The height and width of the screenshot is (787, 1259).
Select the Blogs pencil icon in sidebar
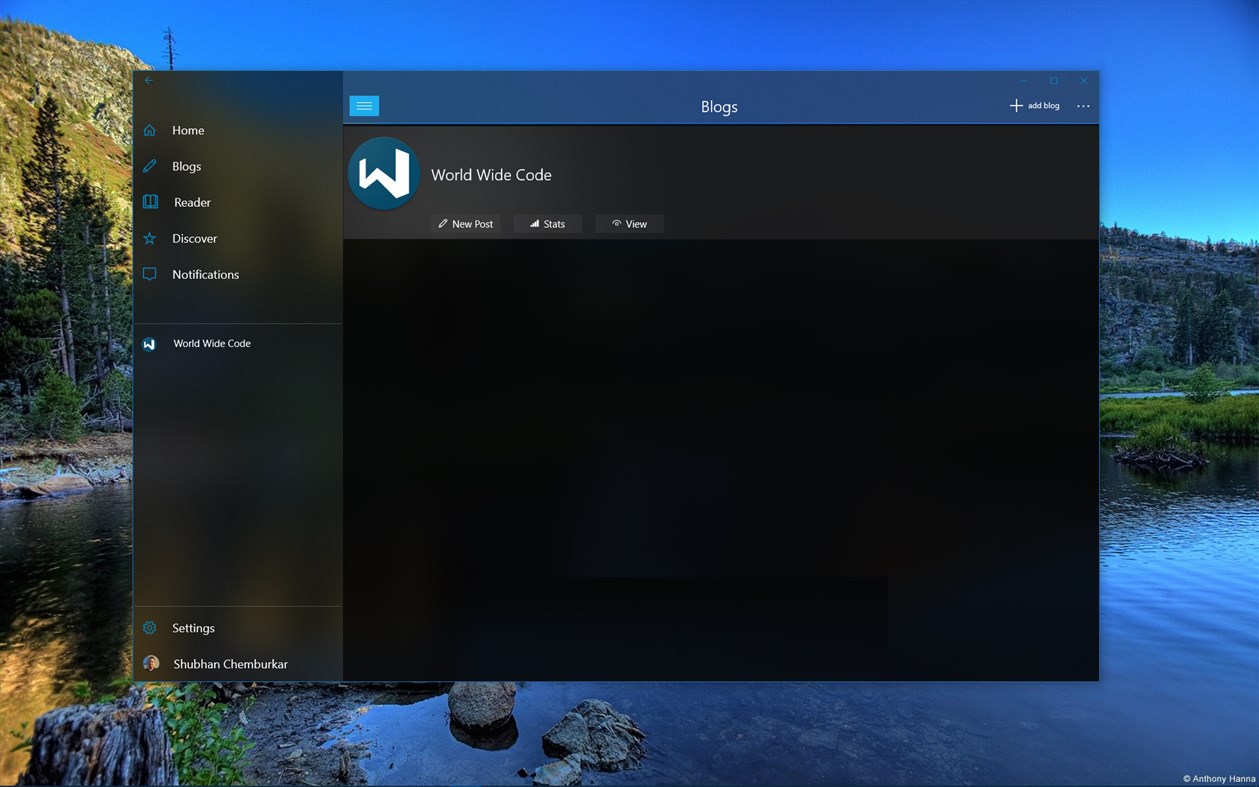coord(149,166)
